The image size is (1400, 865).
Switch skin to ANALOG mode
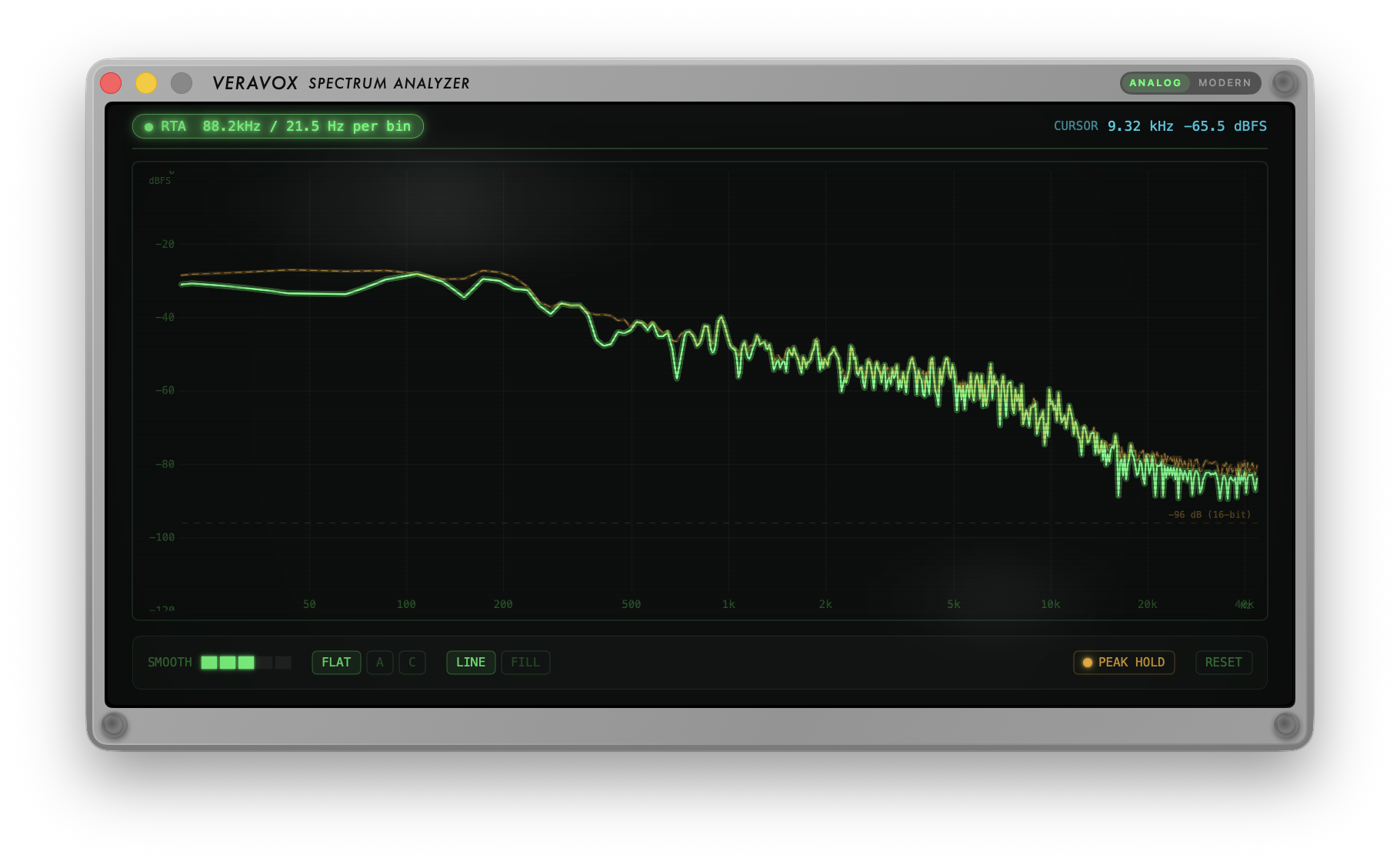(1155, 83)
